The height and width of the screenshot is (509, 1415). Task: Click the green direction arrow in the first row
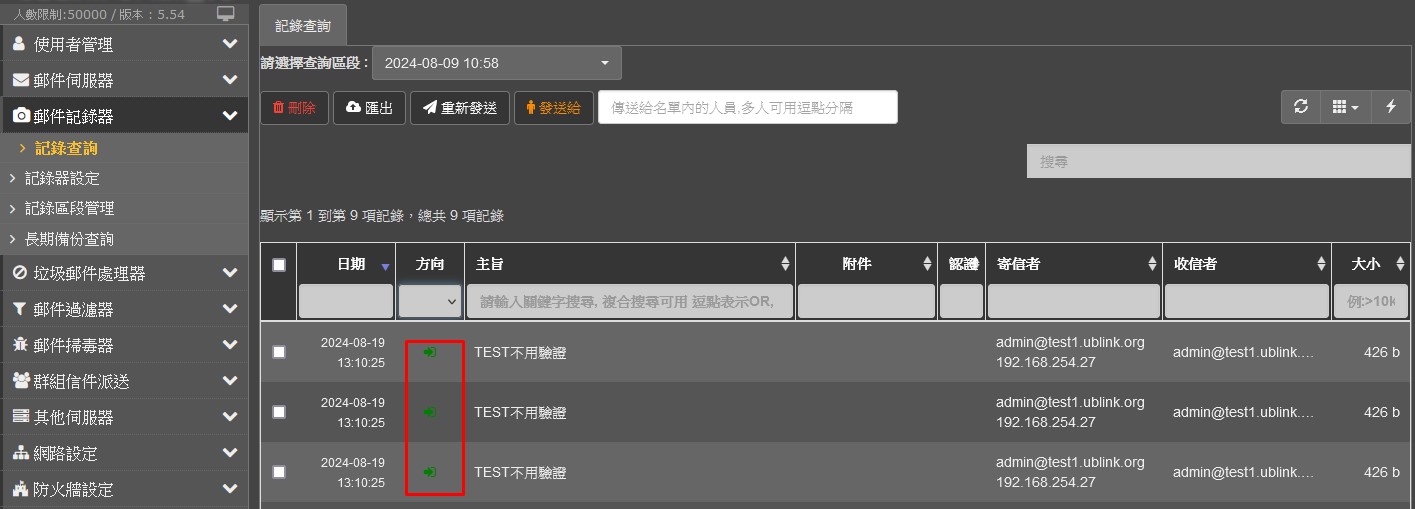430,352
